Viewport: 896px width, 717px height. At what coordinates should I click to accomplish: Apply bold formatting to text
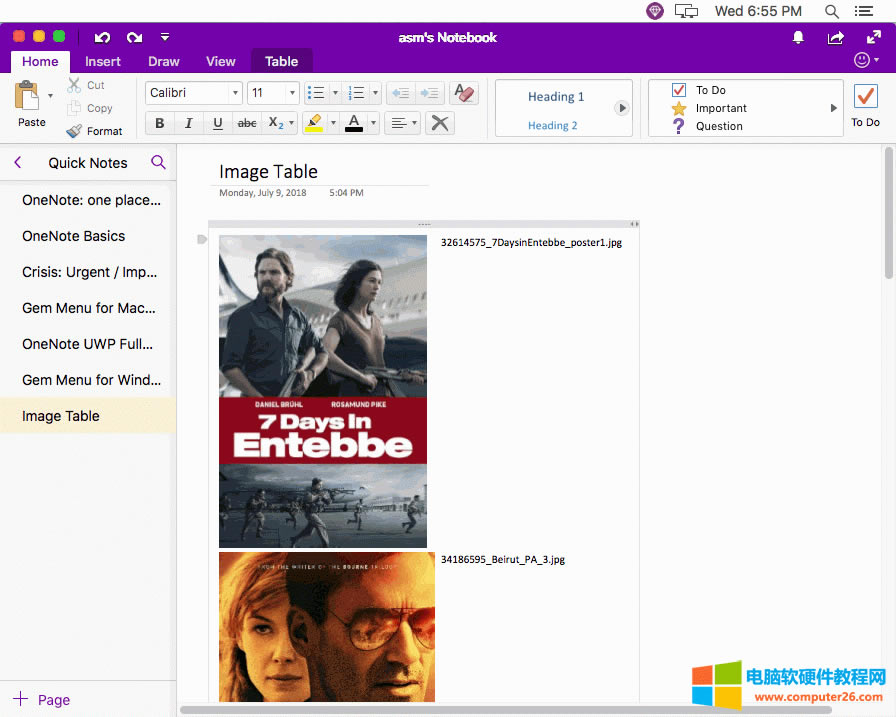(x=159, y=123)
